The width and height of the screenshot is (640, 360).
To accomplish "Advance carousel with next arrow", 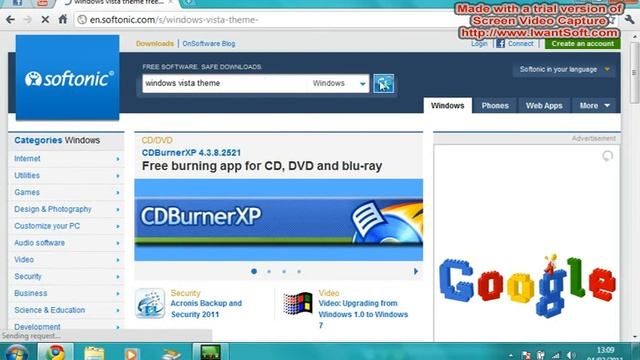I will 416,271.
